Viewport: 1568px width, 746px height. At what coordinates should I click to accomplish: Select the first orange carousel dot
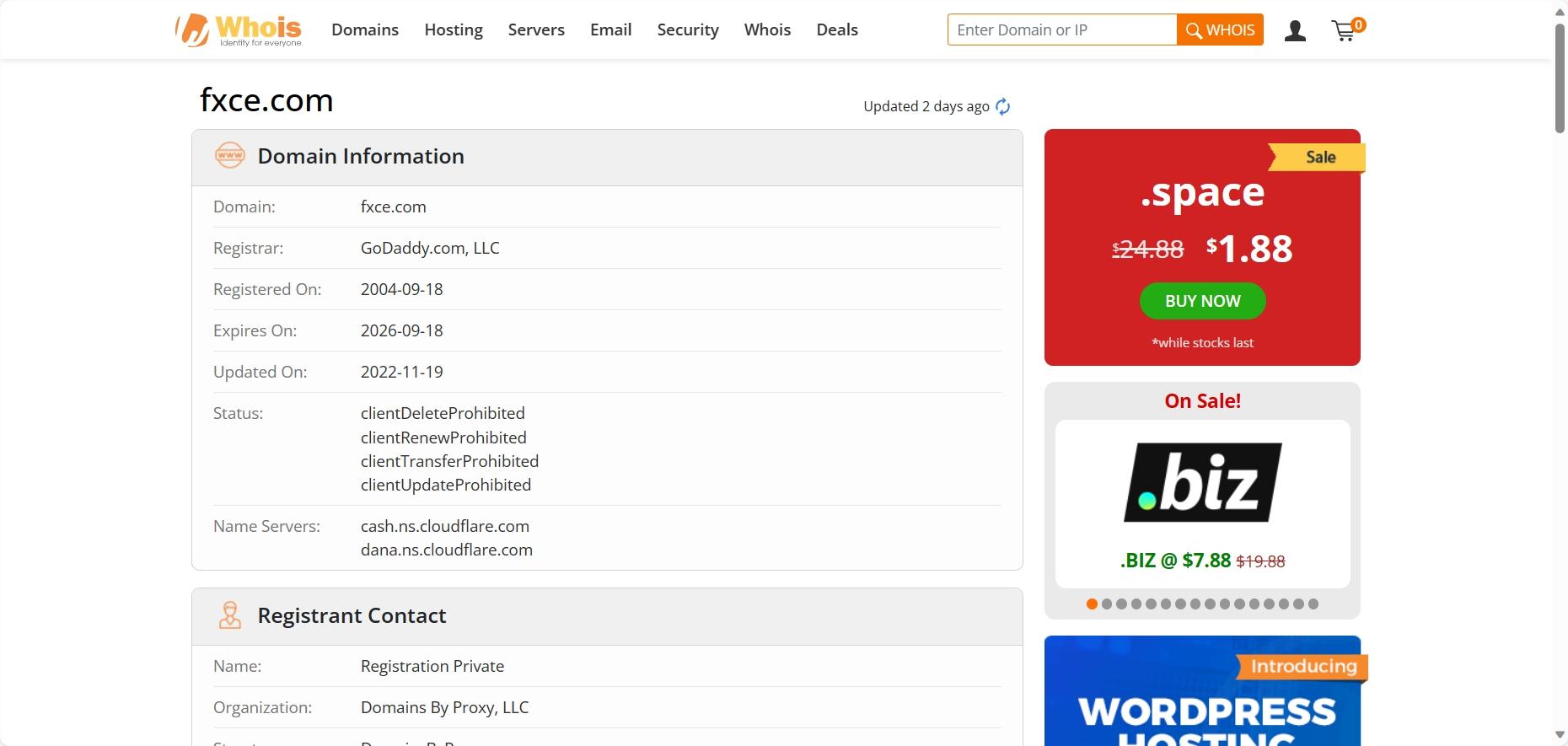point(1092,604)
